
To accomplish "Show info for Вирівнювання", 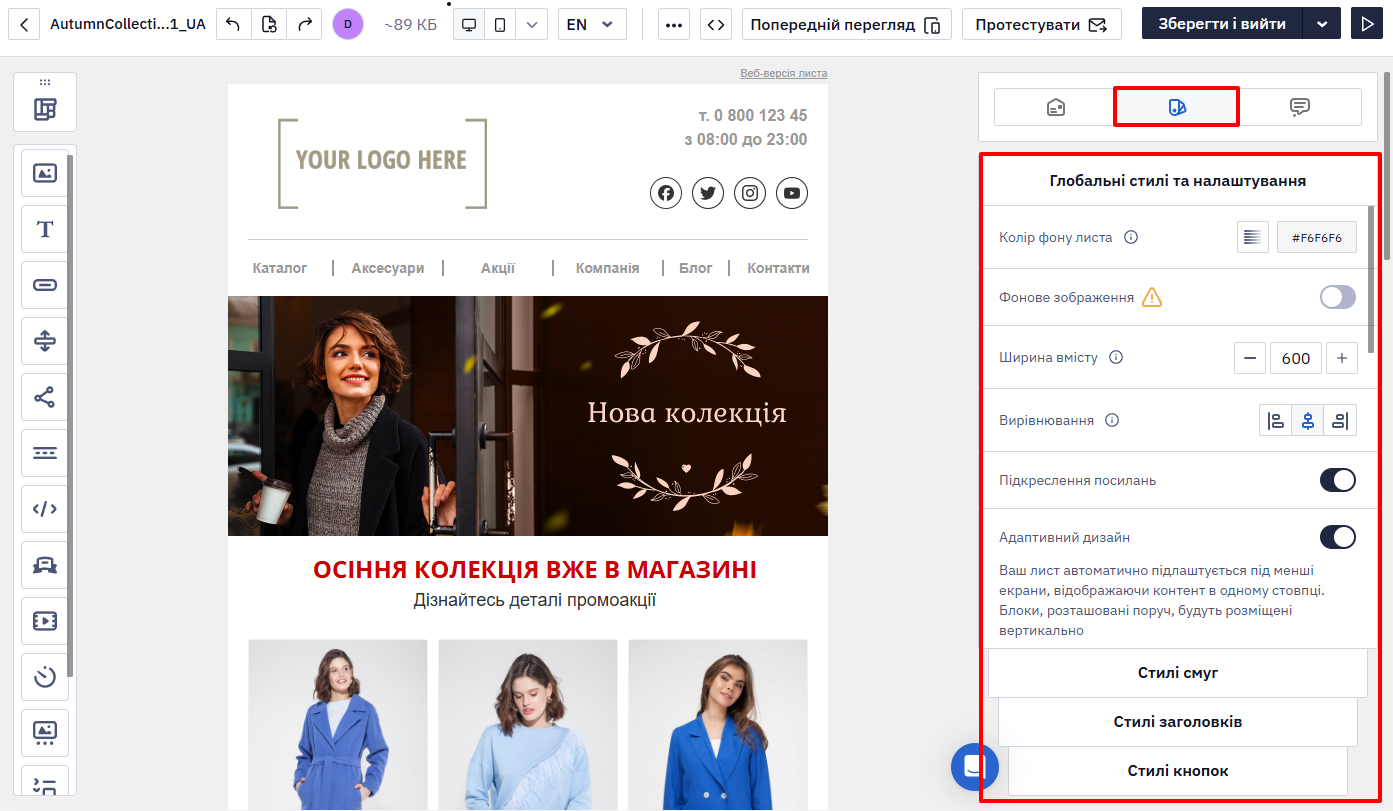I will (1112, 421).
